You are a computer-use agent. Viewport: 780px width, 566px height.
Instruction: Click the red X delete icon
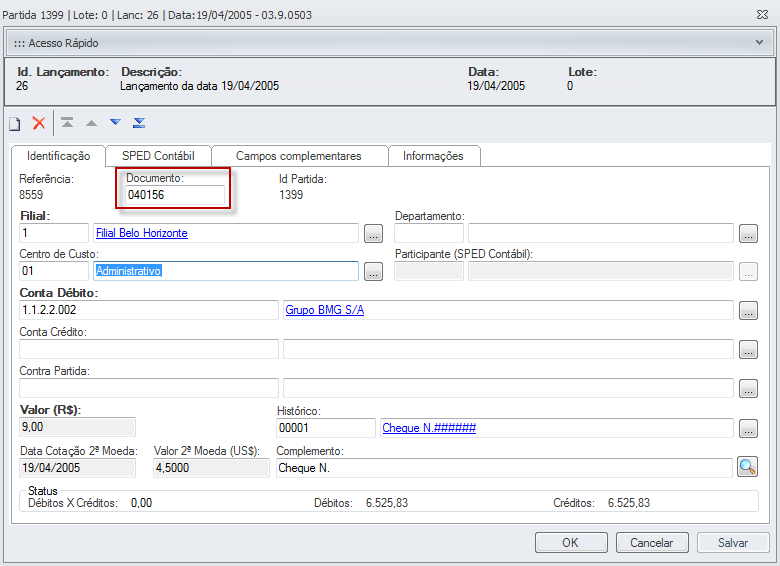pos(39,123)
